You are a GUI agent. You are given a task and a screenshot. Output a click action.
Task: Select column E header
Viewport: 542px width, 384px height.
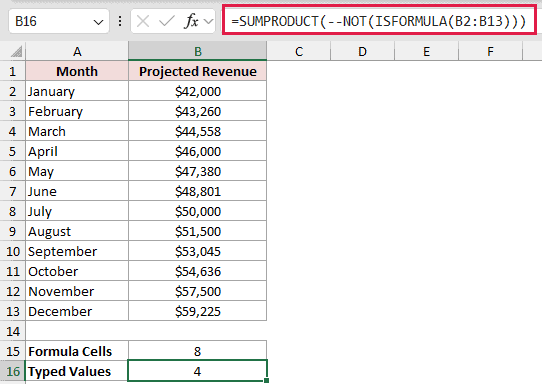(x=426, y=51)
